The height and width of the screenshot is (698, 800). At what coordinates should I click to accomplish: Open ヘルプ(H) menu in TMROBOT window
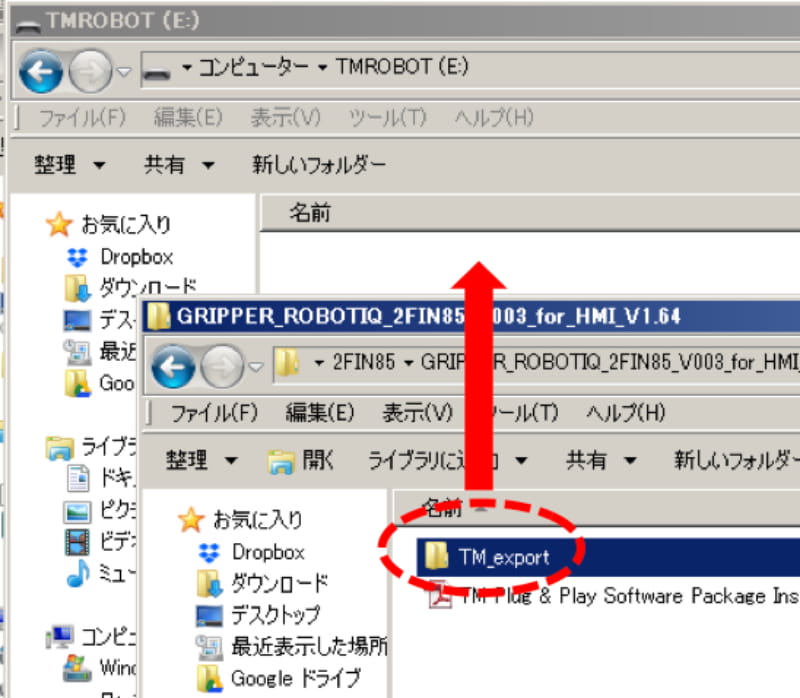click(494, 118)
